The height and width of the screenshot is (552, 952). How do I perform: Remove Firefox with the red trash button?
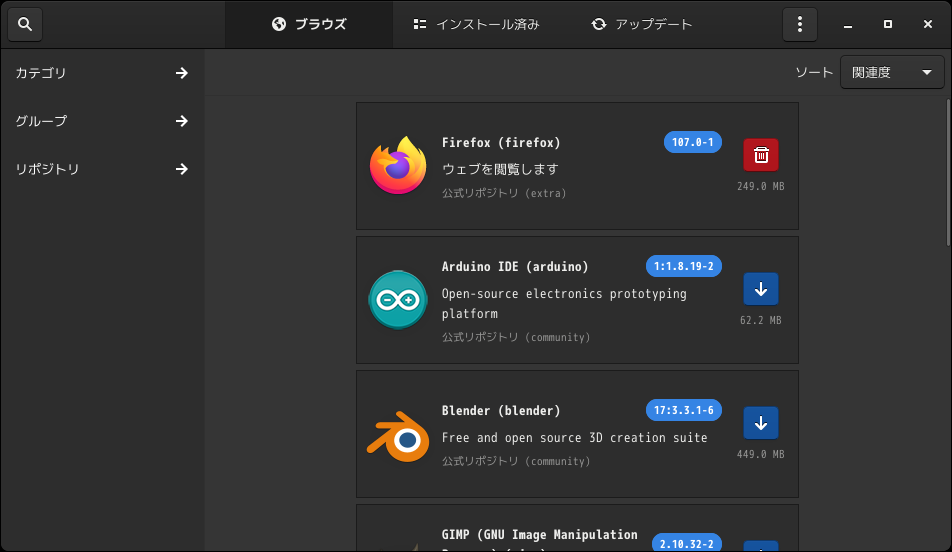coord(761,155)
